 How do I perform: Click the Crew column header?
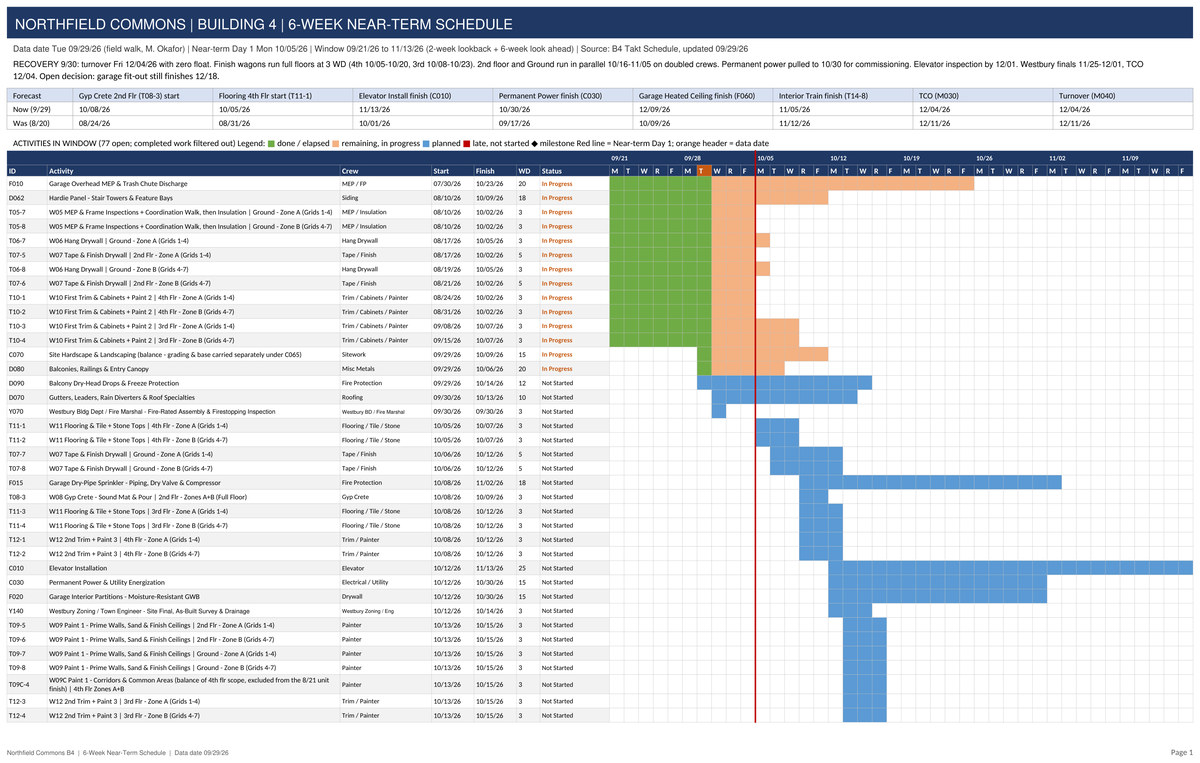click(x=385, y=170)
